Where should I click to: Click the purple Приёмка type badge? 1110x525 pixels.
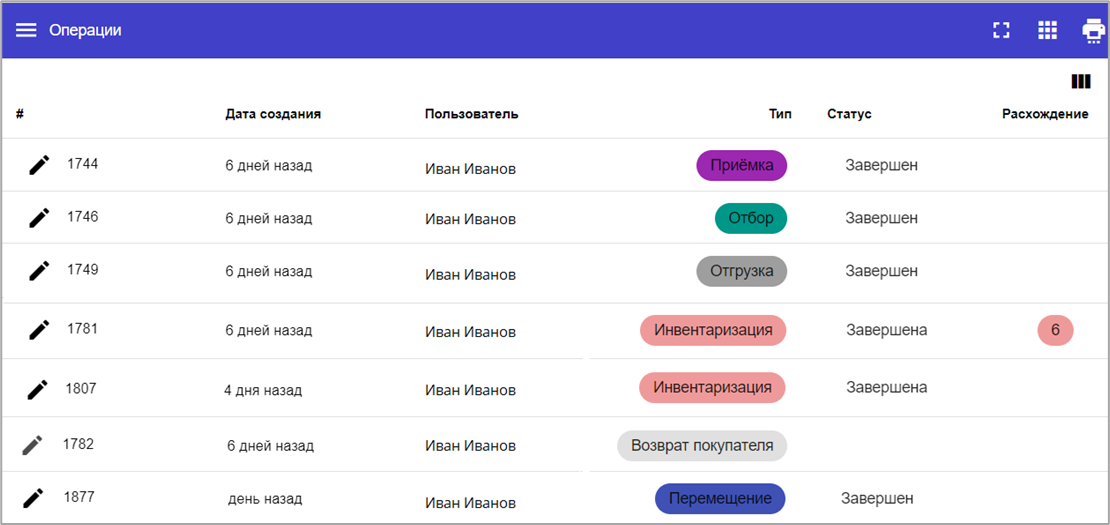tap(741, 165)
